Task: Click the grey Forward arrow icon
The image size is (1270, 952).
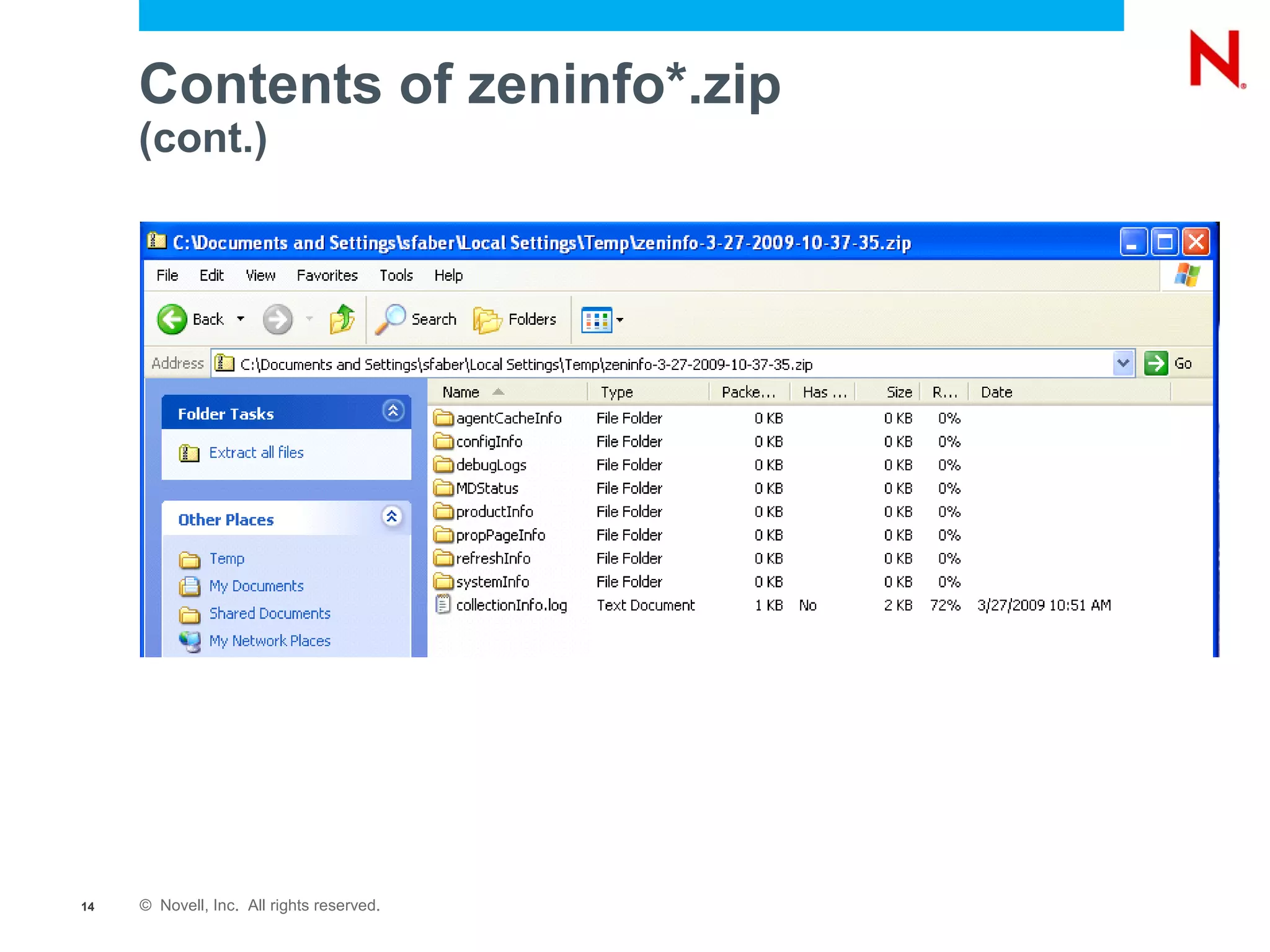Action: [277, 319]
